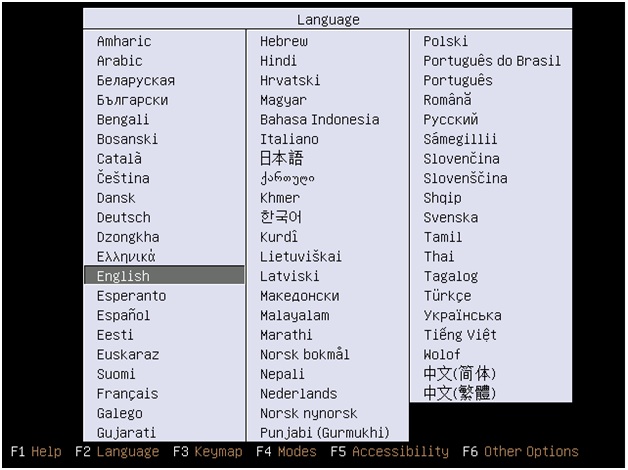Pick Türkçe from the list
Image resolution: width=628 pixels, height=470 pixels.
[446, 296]
